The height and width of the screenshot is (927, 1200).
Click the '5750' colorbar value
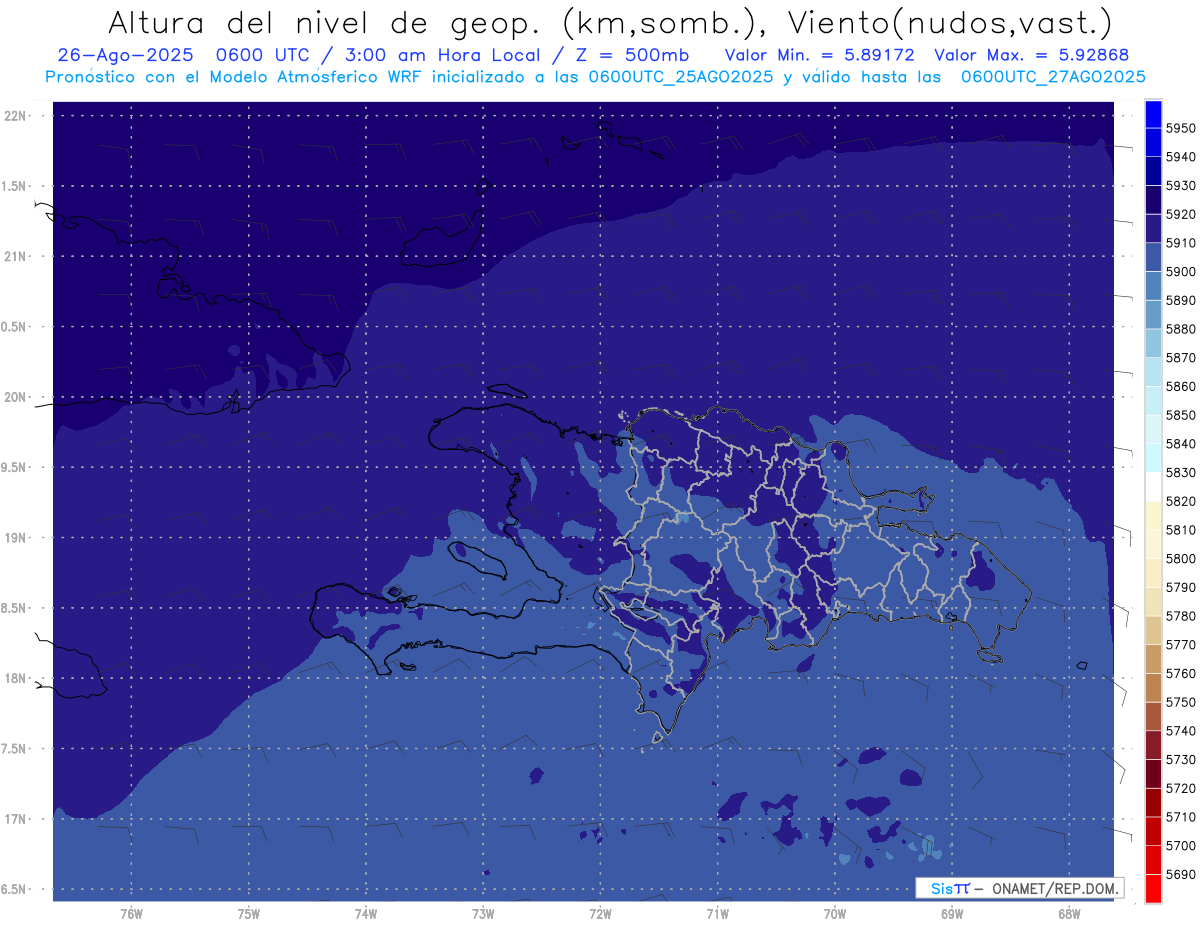(x=1180, y=702)
